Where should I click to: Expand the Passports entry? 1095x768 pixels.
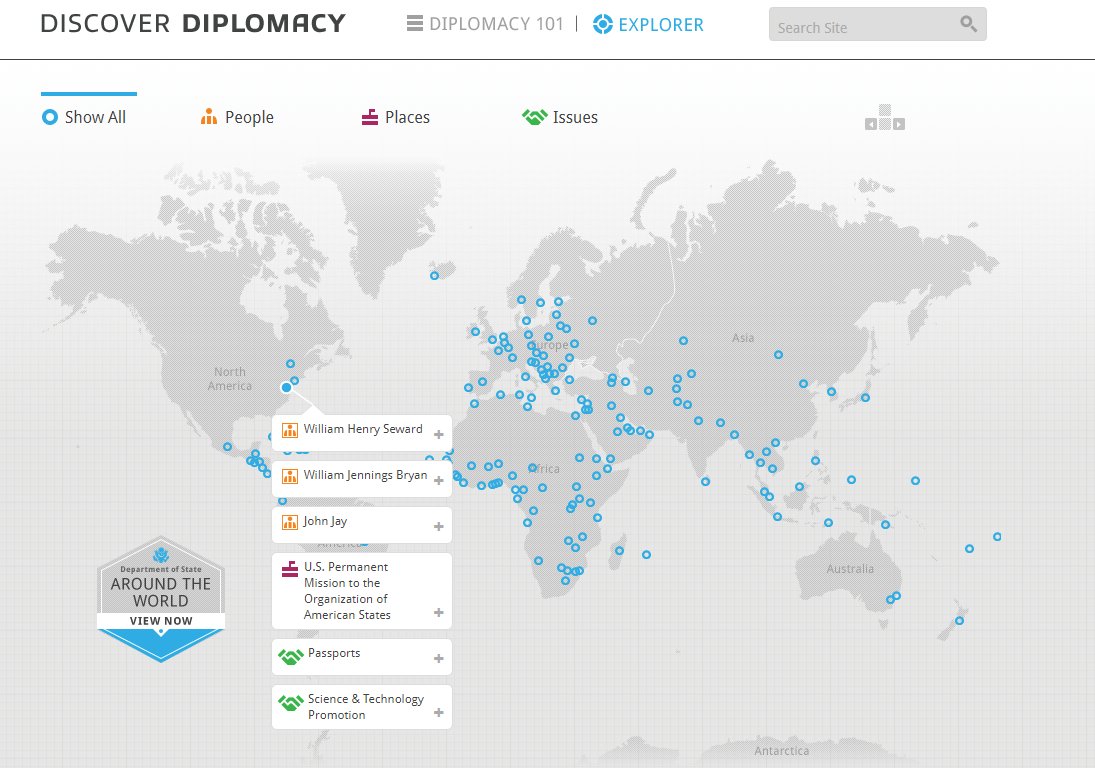pyautogui.click(x=439, y=658)
